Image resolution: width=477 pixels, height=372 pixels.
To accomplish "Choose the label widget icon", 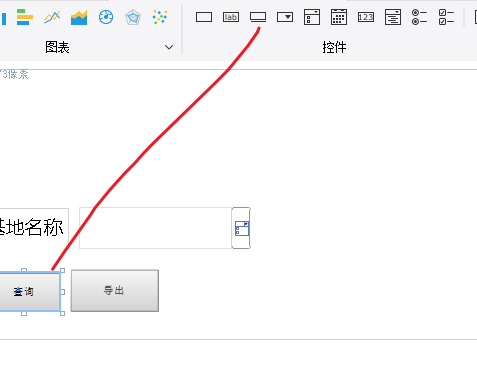I will tap(231, 17).
